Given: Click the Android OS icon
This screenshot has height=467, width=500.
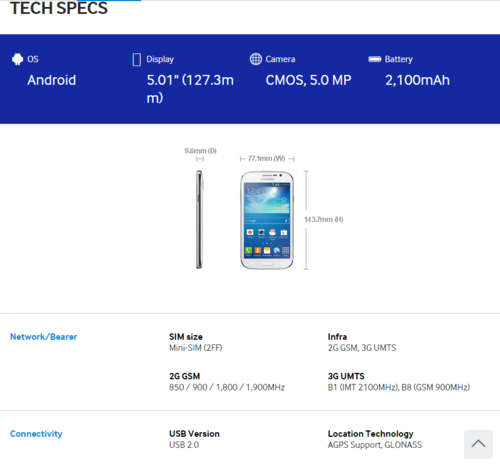Looking at the screenshot, I should pos(17,59).
